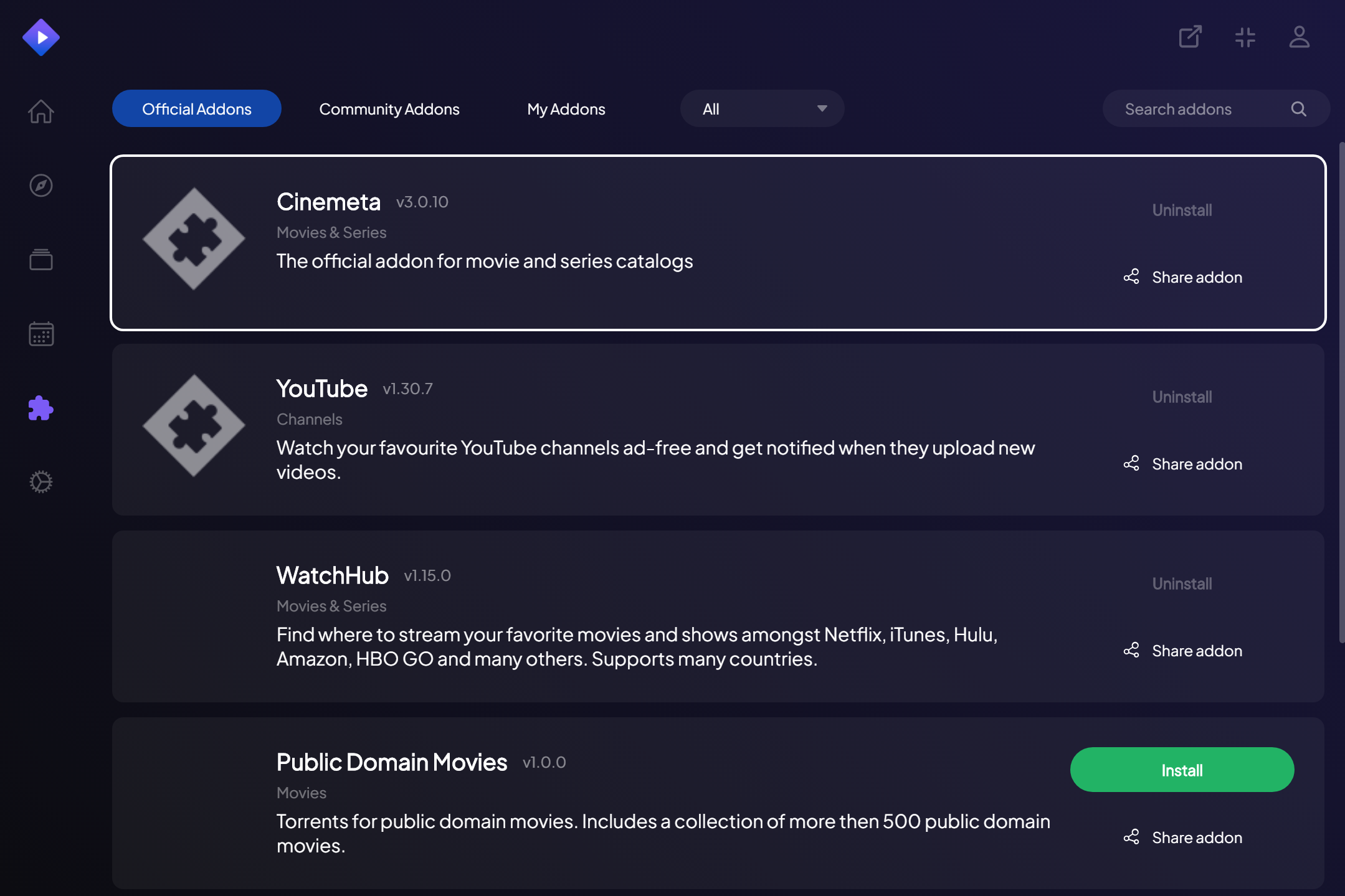This screenshot has height=896, width=1345.
Task: Open the Library icon in sidebar
Action: click(x=41, y=259)
